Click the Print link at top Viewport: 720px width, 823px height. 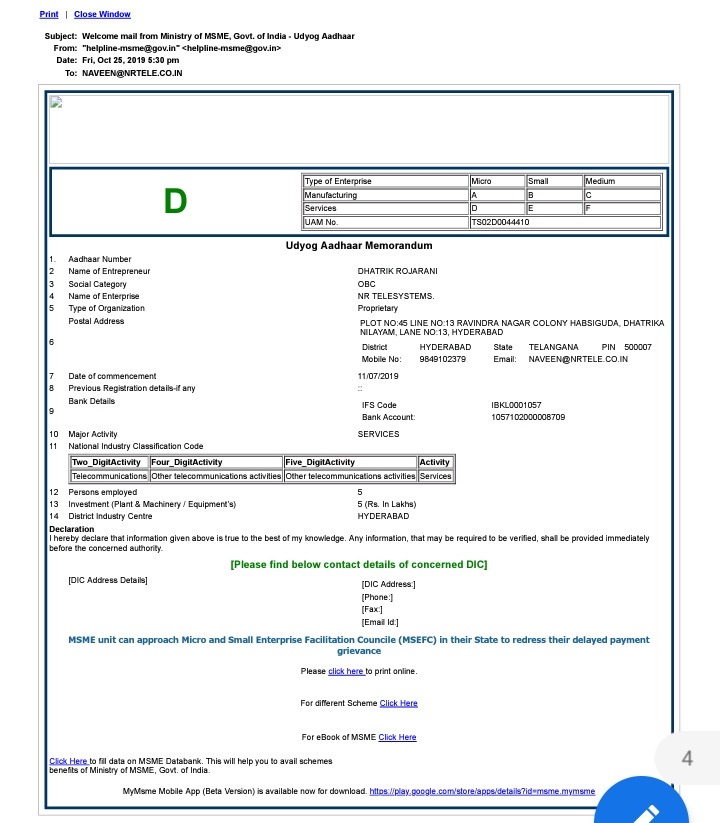click(x=48, y=15)
